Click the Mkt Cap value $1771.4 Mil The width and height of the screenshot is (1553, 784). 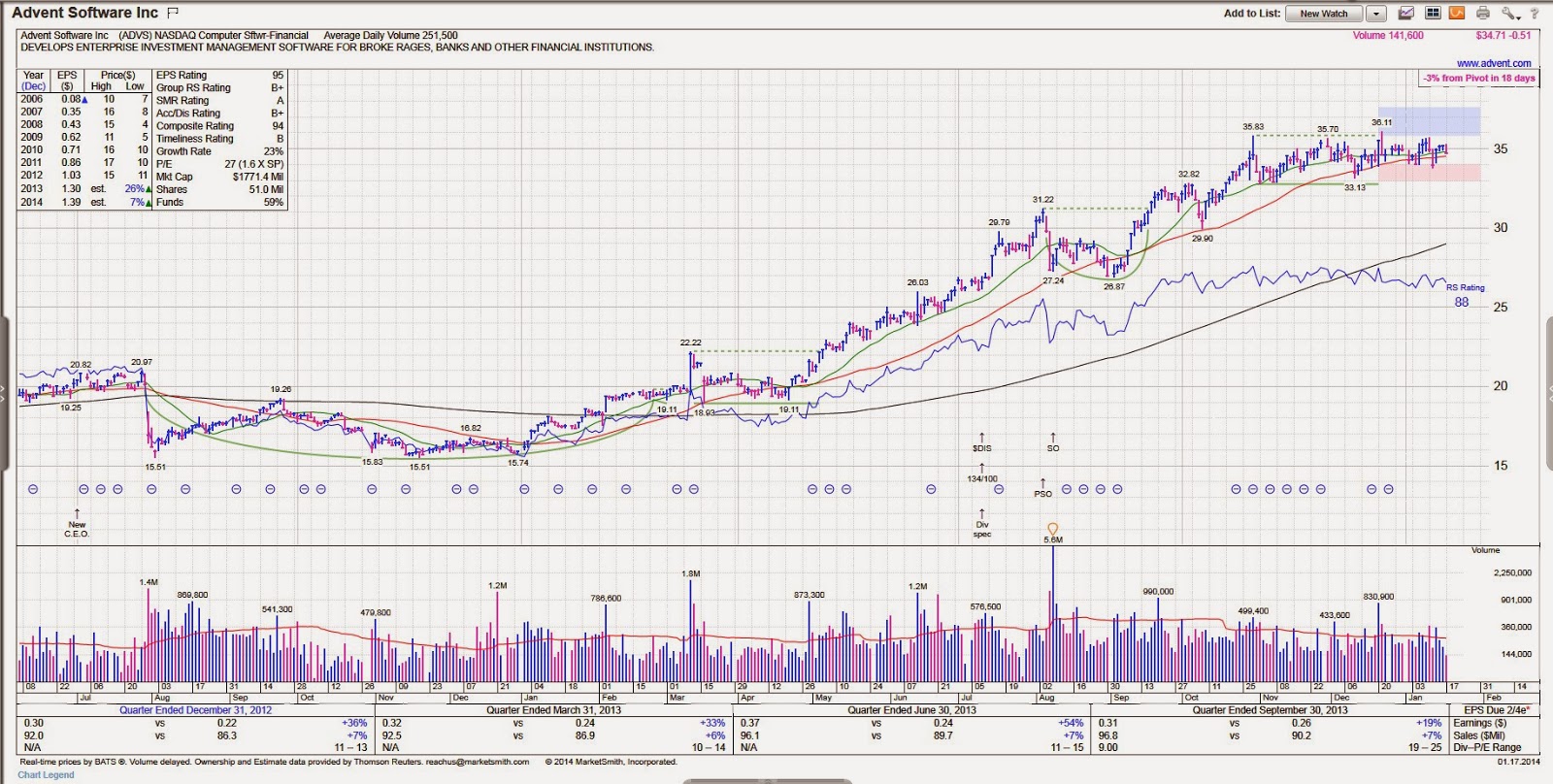pyautogui.click(x=258, y=177)
